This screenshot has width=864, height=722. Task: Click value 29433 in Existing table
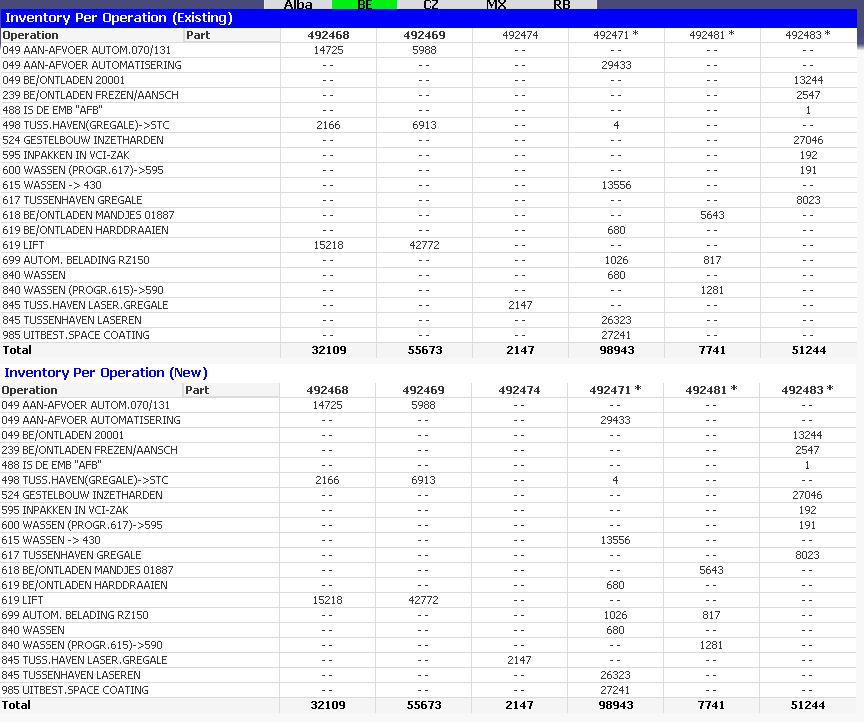coord(616,65)
